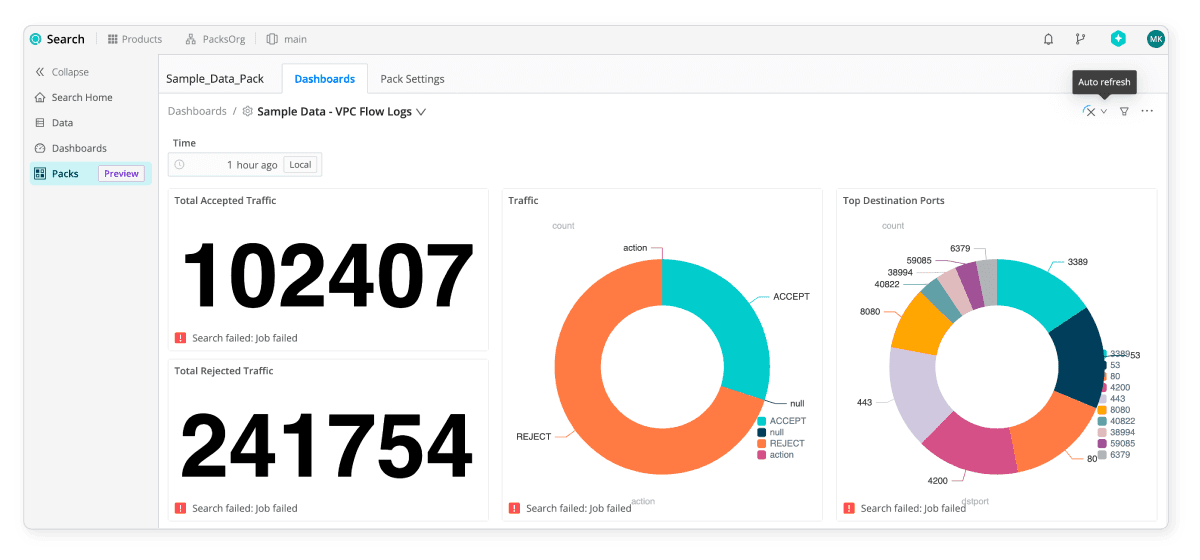Image resolution: width=1200 pixels, height=560 pixels.
Task: Go to the Dashboards breadcrumb link
Action: [197, 112]
